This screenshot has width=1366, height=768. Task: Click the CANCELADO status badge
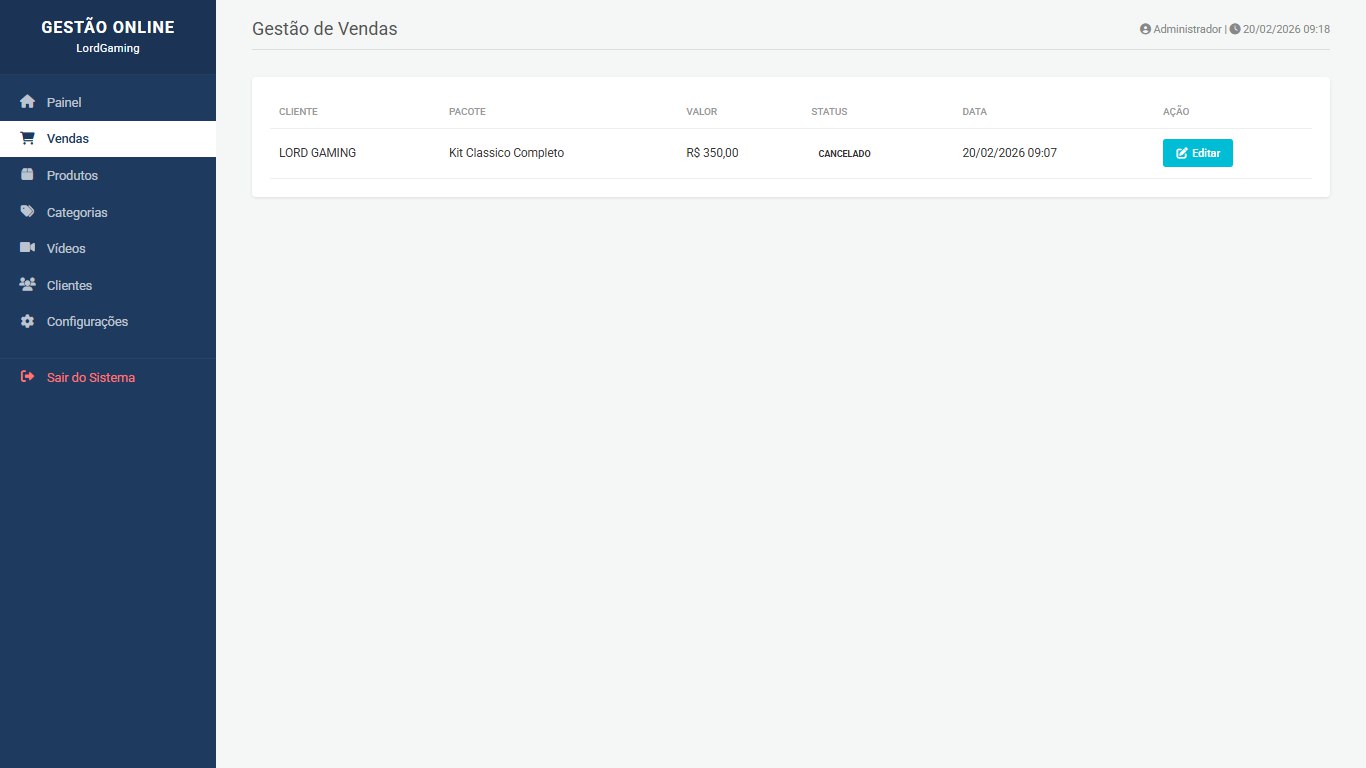[x=844, y=154]
